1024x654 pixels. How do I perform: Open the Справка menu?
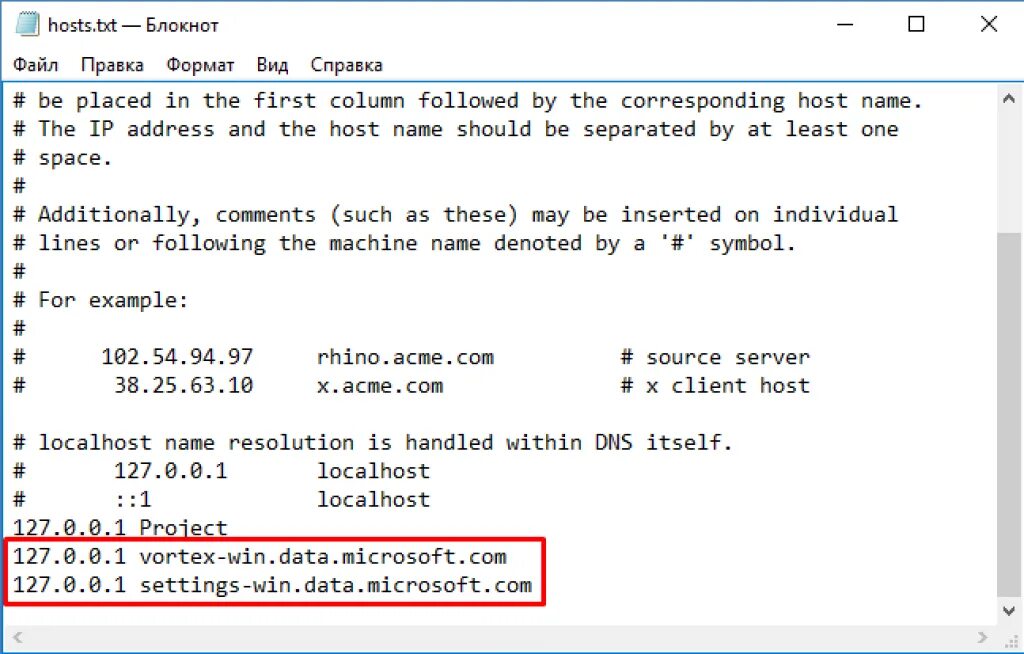click(x=346, y=65)
